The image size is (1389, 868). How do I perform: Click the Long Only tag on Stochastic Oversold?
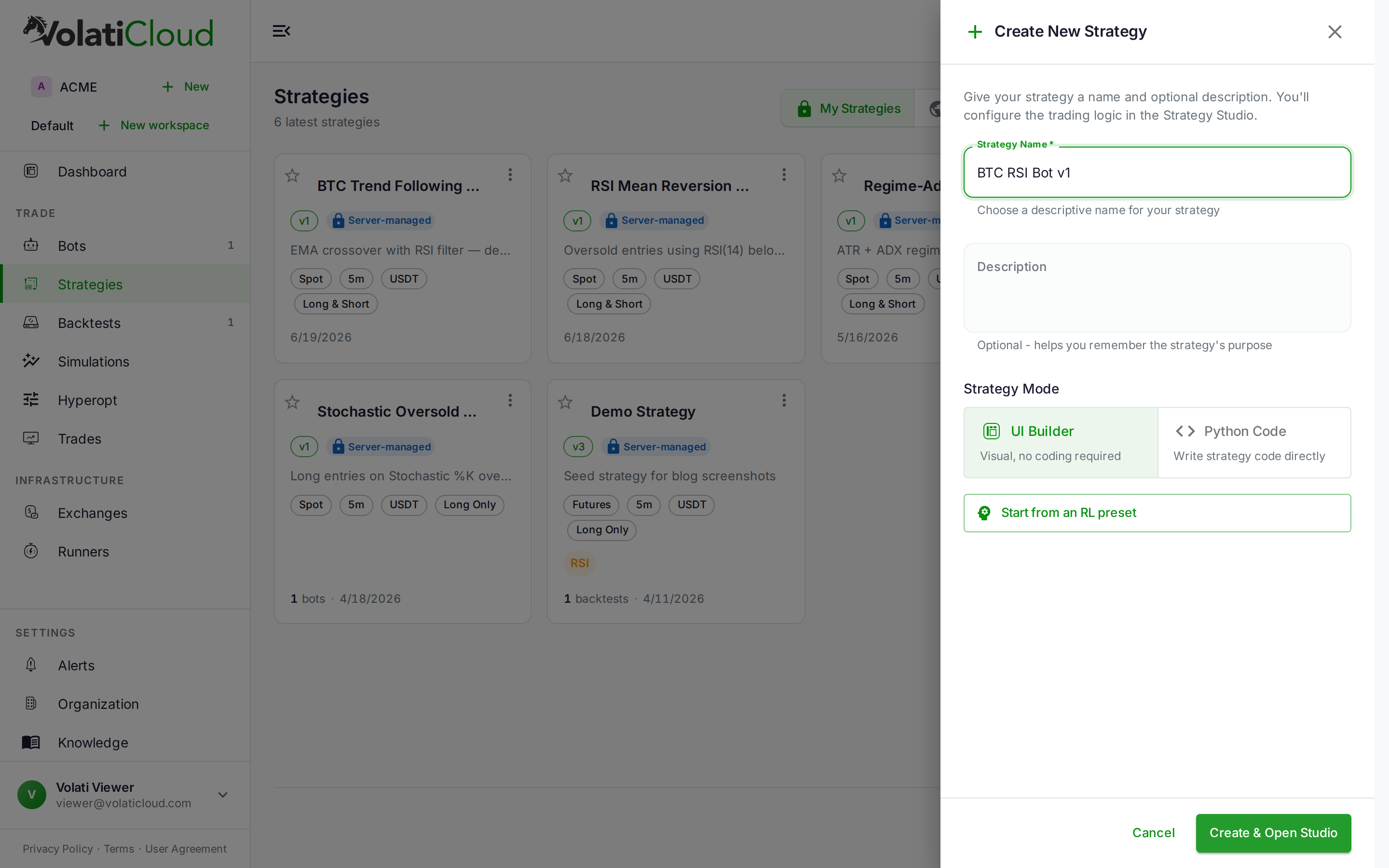pyautogui.click(x=469, y=504)
